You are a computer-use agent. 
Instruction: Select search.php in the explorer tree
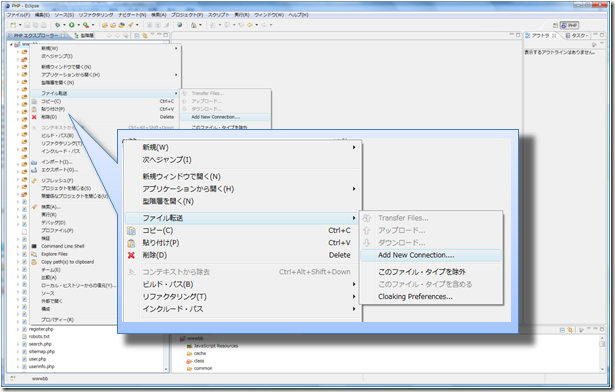[x=40, y=344]
